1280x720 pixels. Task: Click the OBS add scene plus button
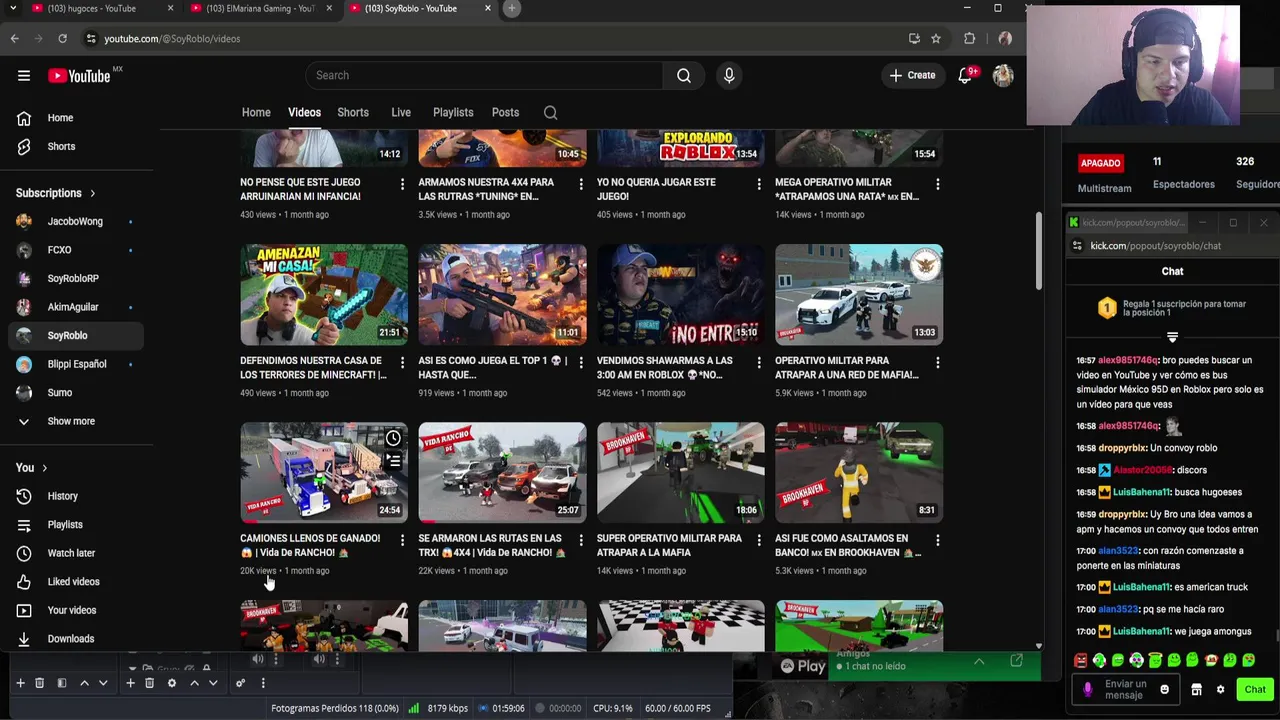point(20,683)
